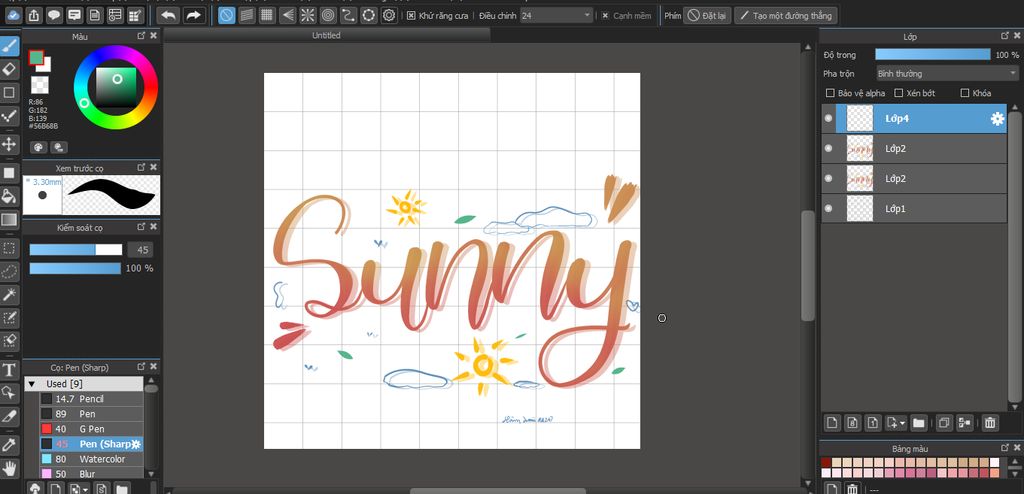
Task: Enable radial snap guide
Action: (x=308, y=15)
